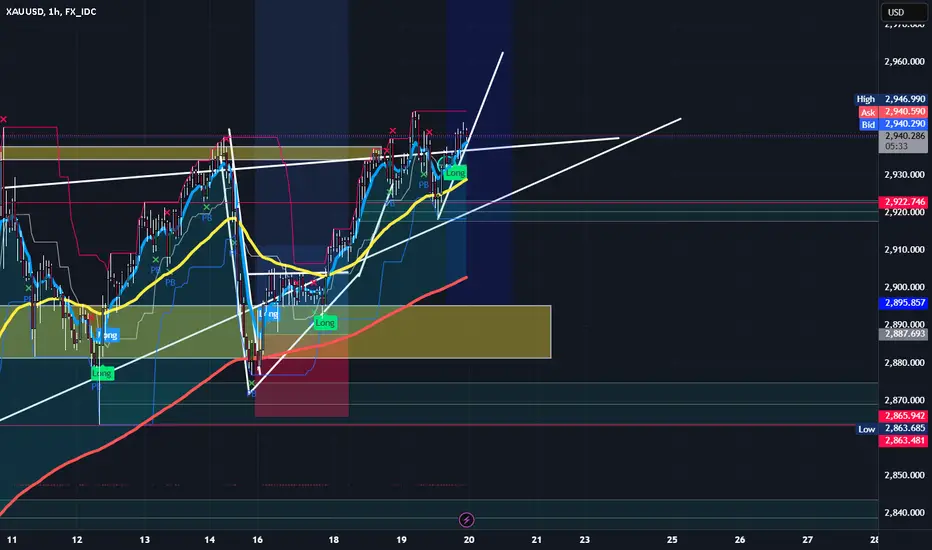Click the 2,960.000 price axis tick
Viewport: 932px width, 550px height.
pos(904,61)
